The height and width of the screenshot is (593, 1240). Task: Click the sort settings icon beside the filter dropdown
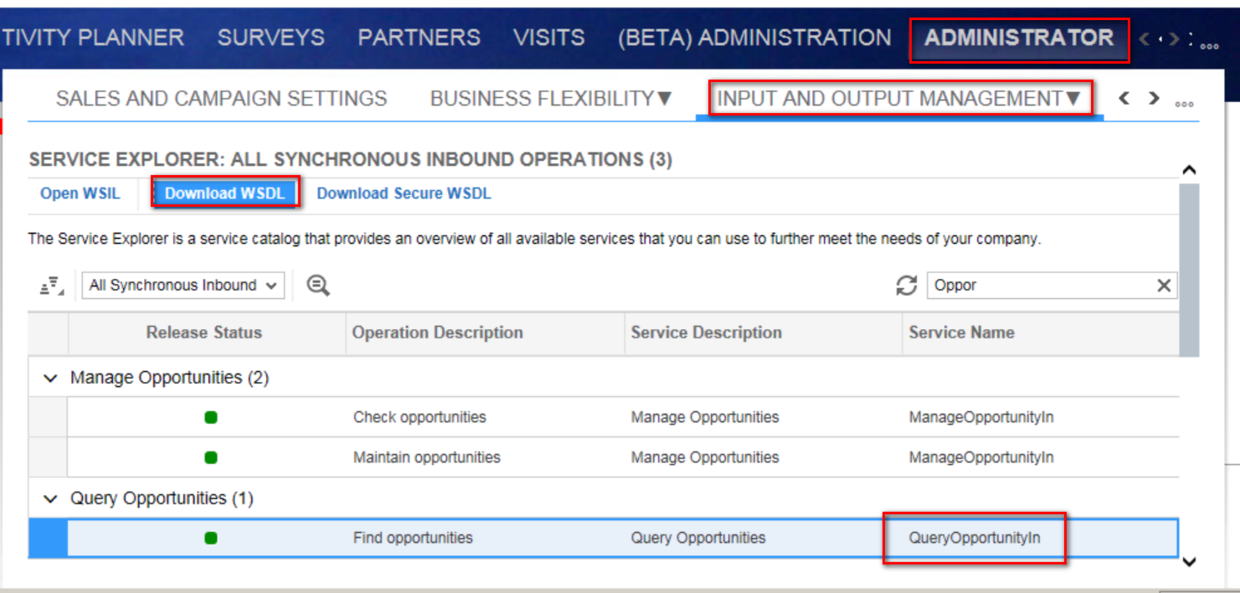pyautogui.click(x=52, y=286)
